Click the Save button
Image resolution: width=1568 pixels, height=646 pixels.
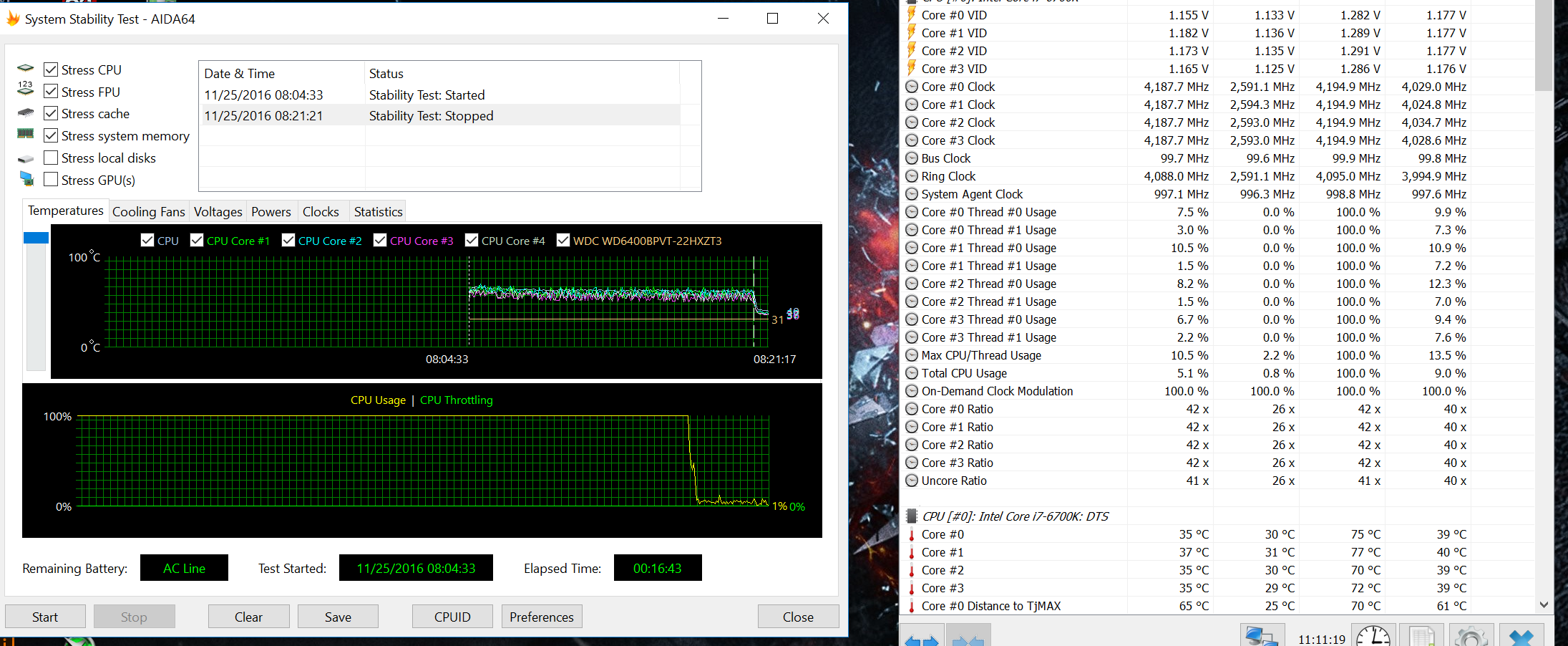[338, 617]
